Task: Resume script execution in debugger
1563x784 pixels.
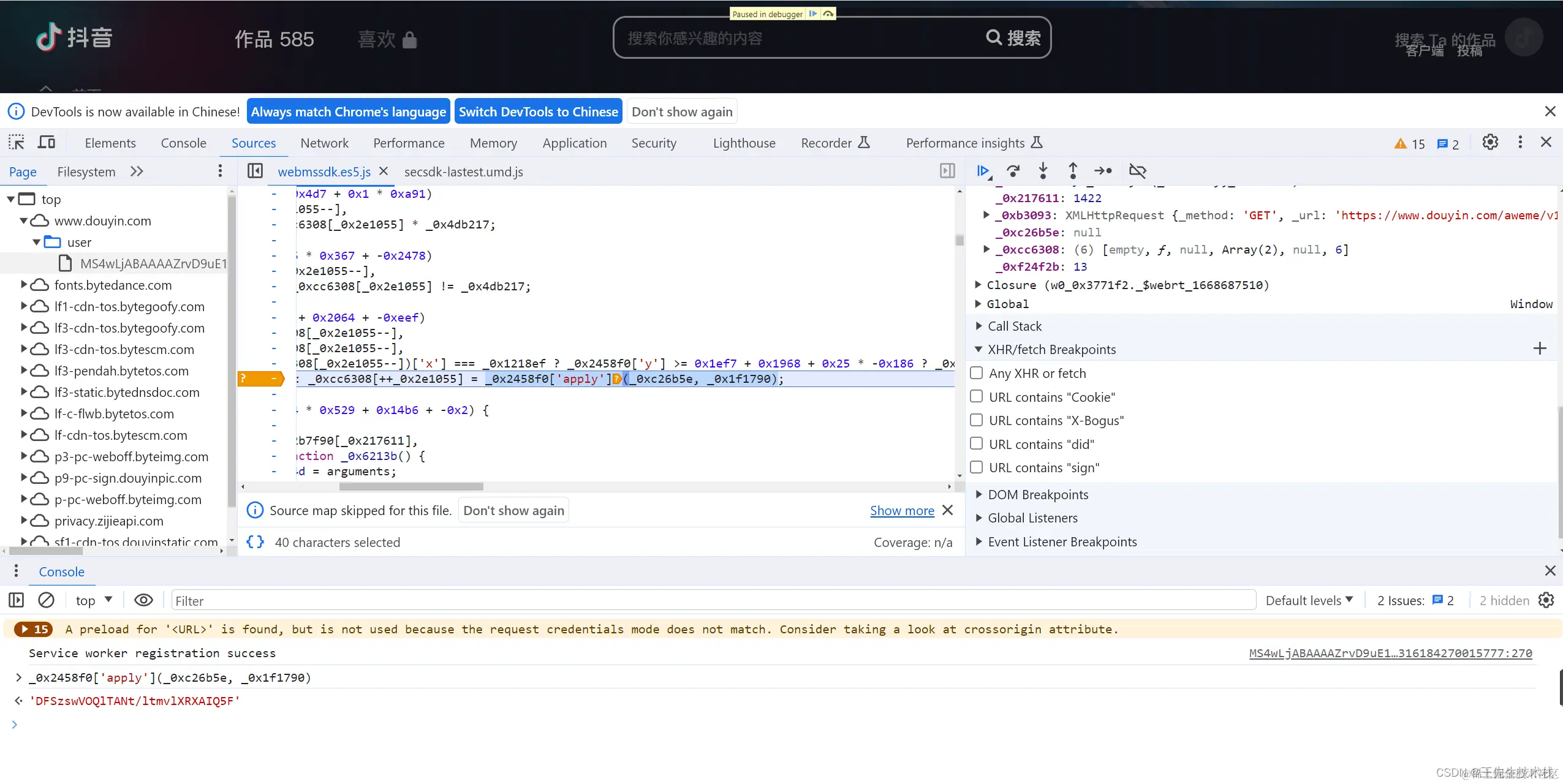Action: (x=983, y=171)
